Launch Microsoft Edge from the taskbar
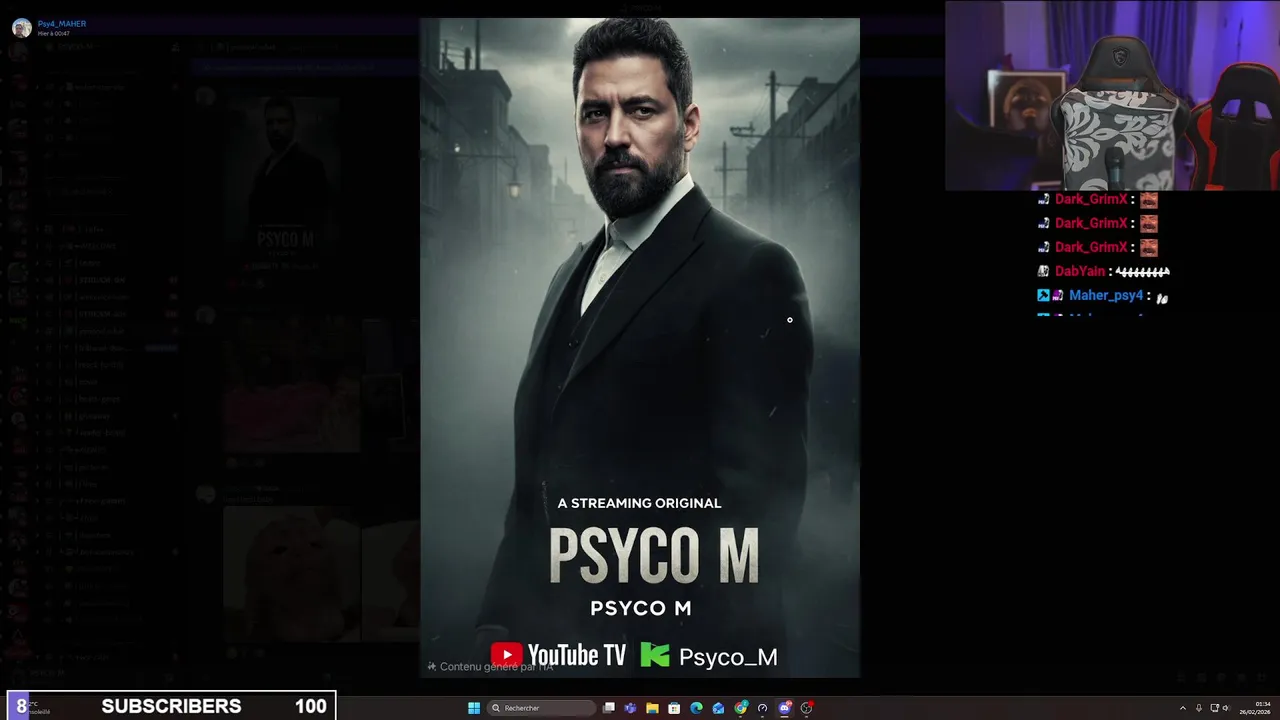 coord(696,708)
